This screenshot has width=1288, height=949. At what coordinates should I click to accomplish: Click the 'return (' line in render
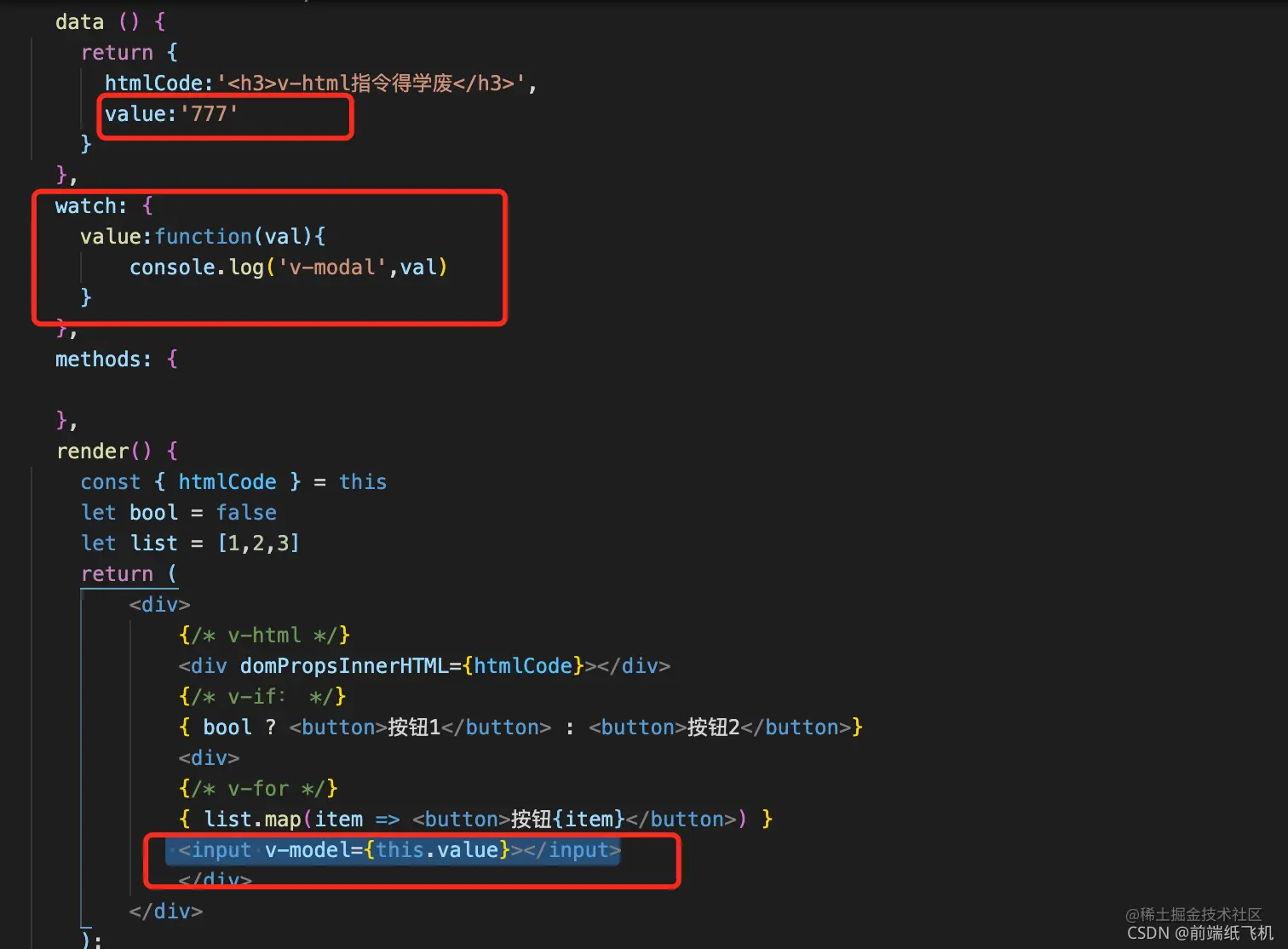tap(129, 573)
